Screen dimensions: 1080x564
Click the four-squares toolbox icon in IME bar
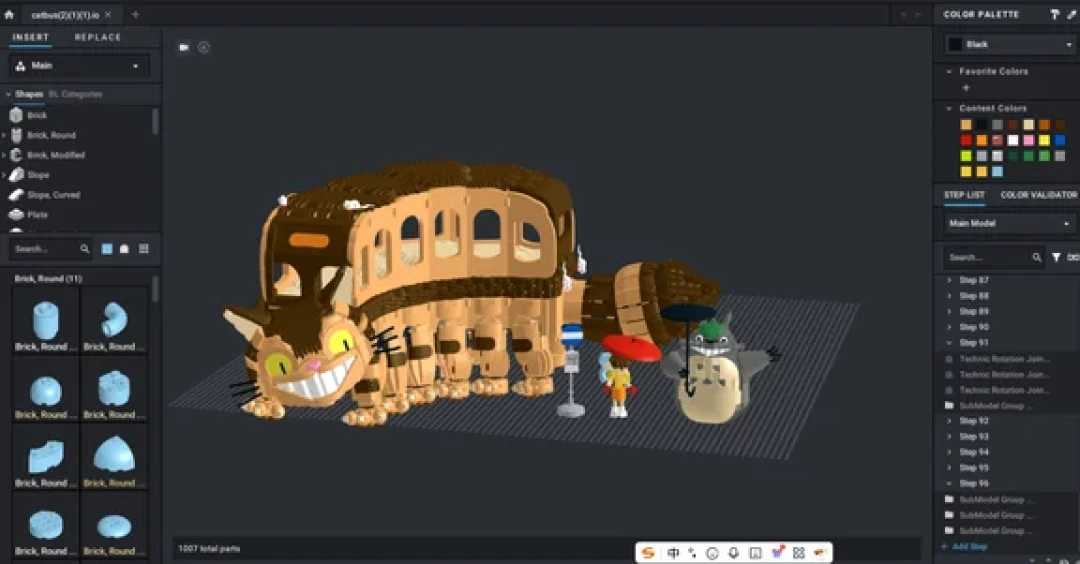[x=798, y=552]
